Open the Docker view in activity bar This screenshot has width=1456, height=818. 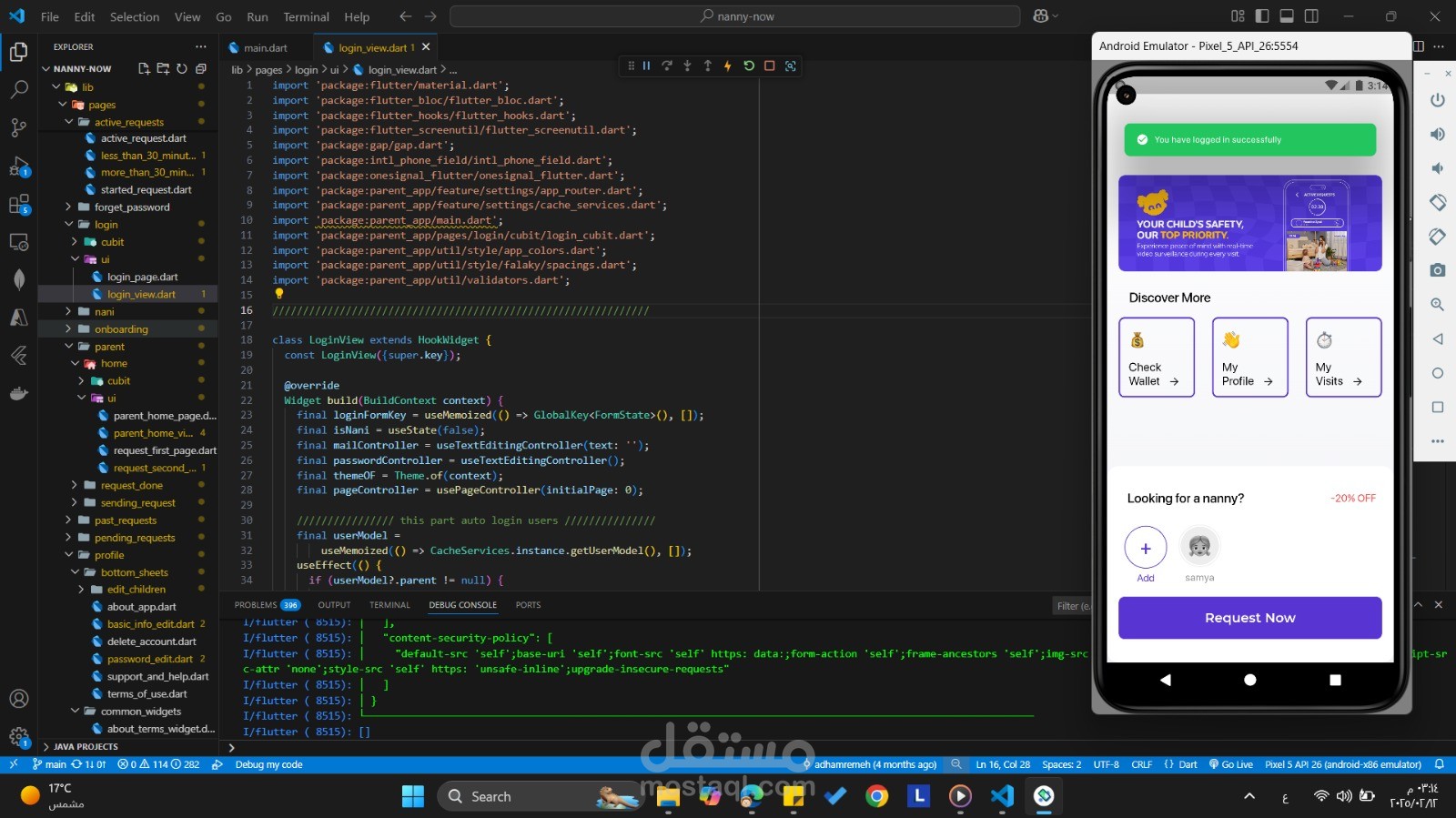(18, 394)
